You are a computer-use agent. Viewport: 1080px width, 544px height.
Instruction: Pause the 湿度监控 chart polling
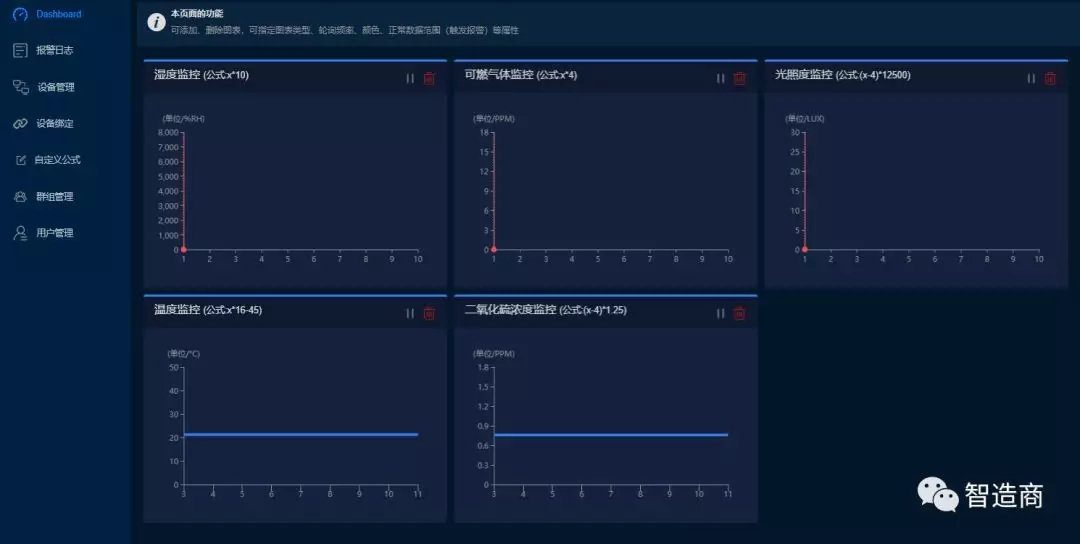410,78
